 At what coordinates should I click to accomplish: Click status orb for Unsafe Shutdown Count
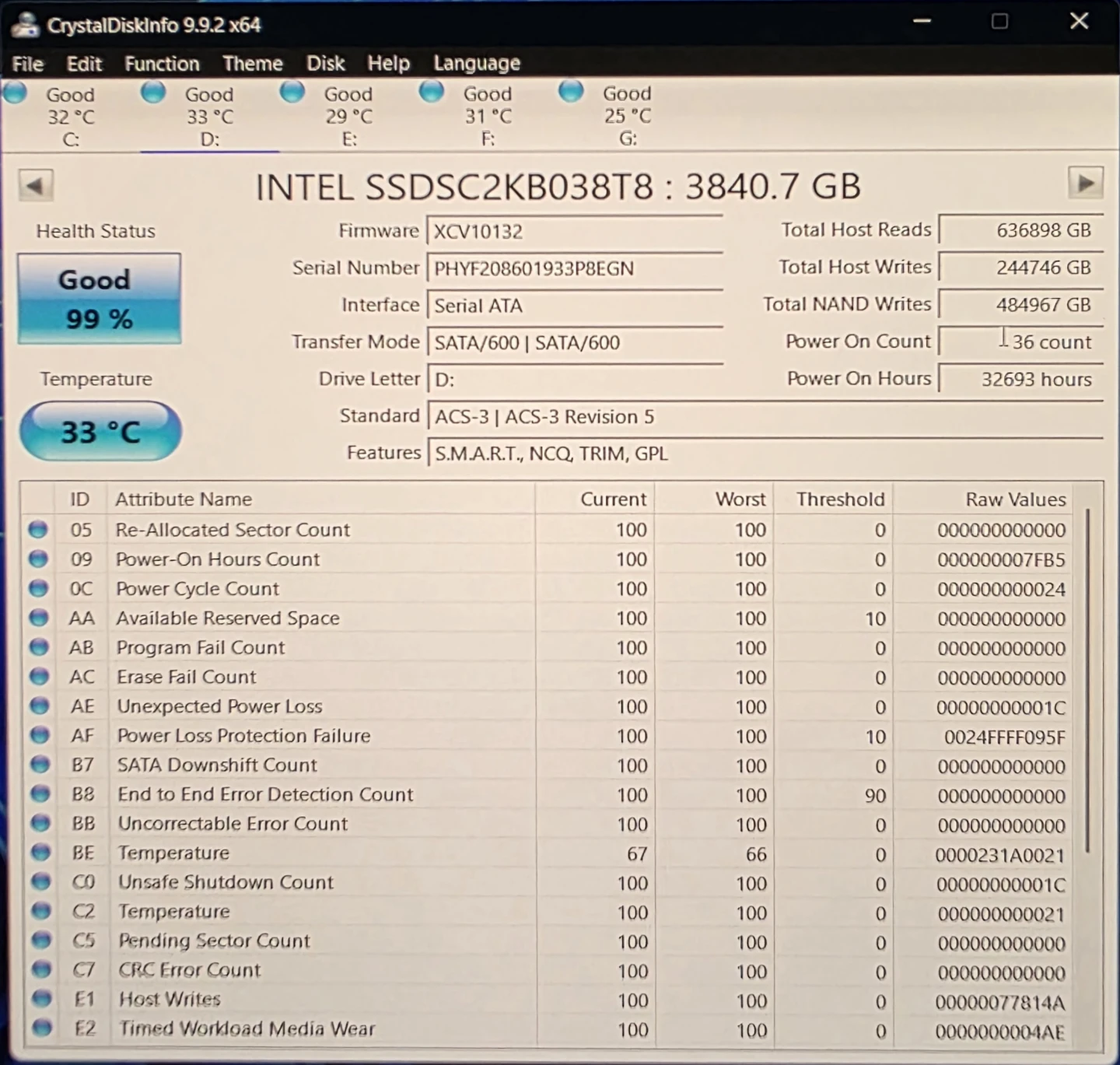point(41,881)
